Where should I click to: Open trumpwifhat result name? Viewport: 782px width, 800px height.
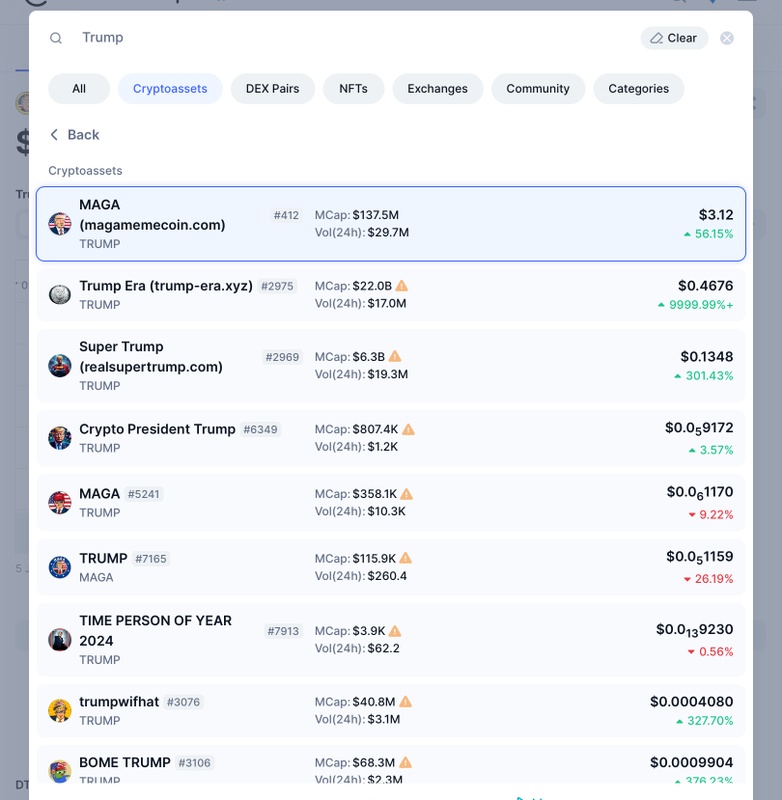(119, 702)
